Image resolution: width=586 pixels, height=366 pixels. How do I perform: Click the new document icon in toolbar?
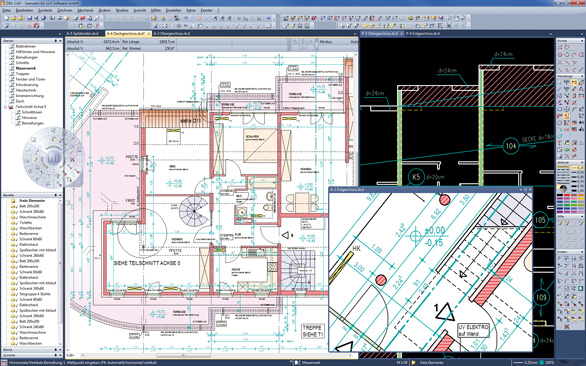click(6, 18)
